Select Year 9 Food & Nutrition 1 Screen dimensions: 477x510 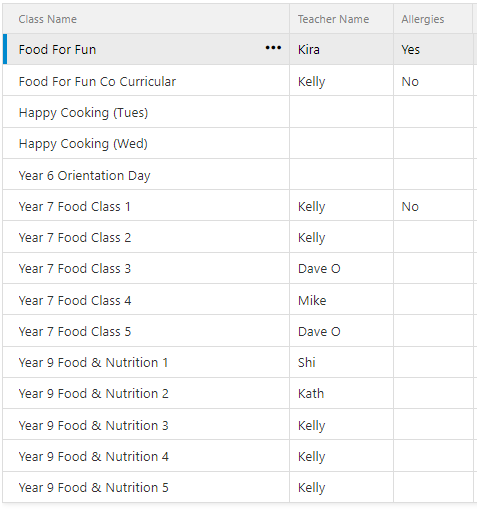pyautogui.click(x=93, y=363)
